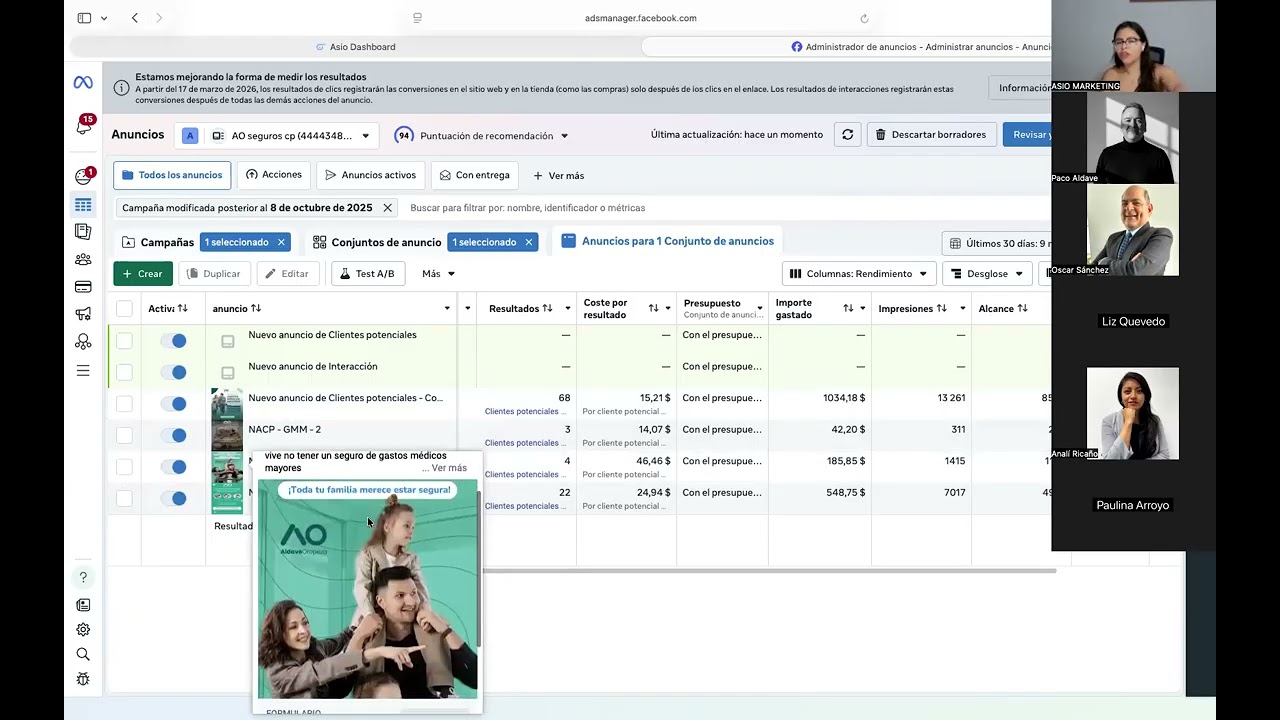This screenshot has height=720, width=1280.
Task: Open the Columnas: Rendimiento dropdown
Action: [859, 274]
